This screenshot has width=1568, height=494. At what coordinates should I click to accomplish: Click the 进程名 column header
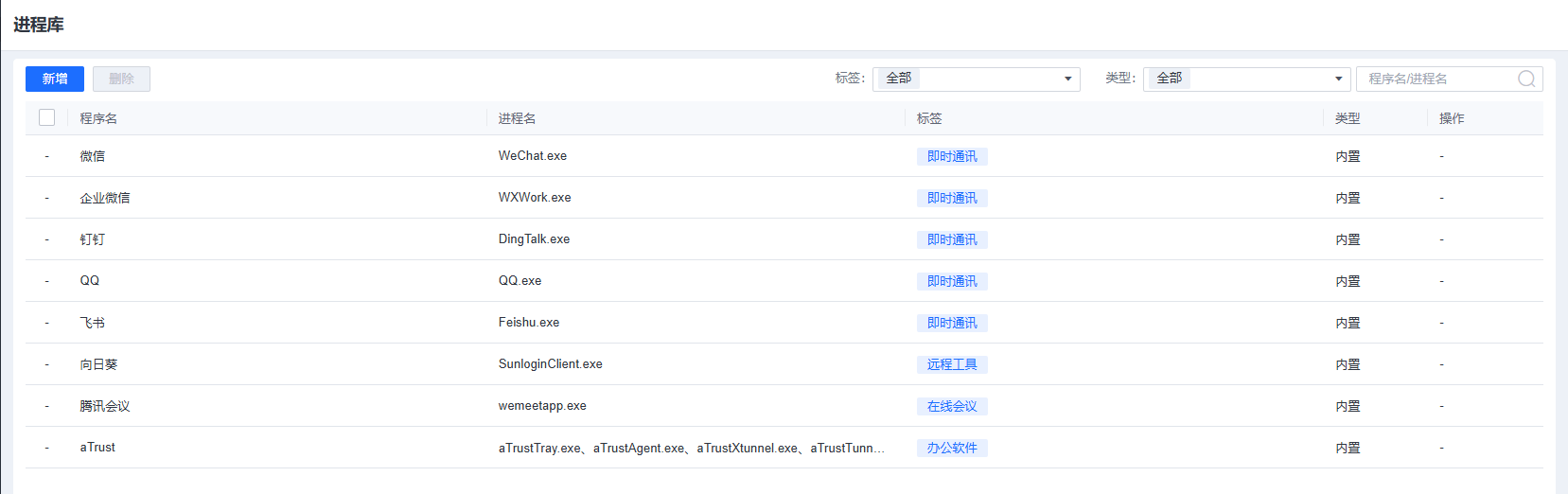517,118
